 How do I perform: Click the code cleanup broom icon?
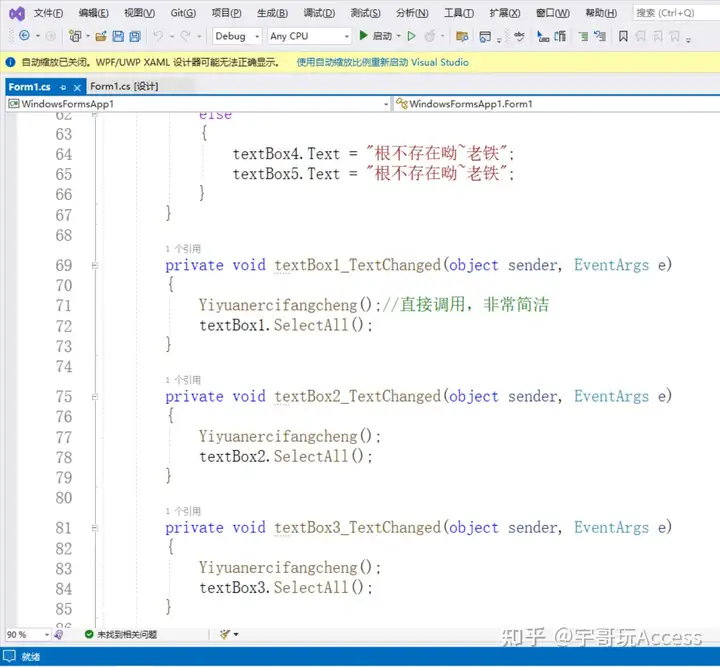pos(225,634)
